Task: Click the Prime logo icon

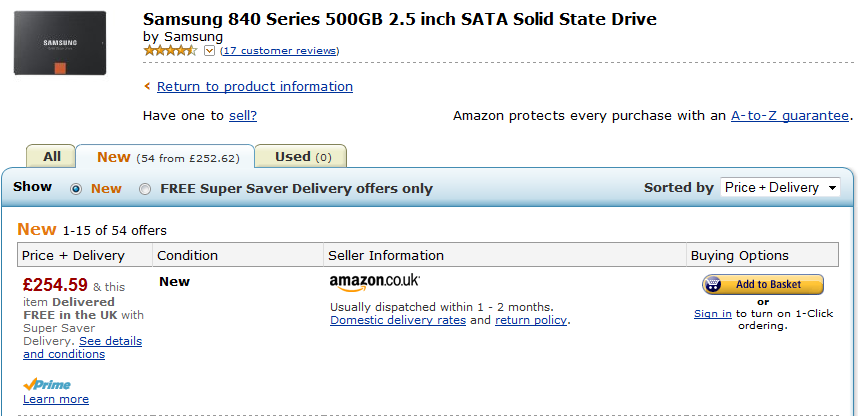Action: 47,384
